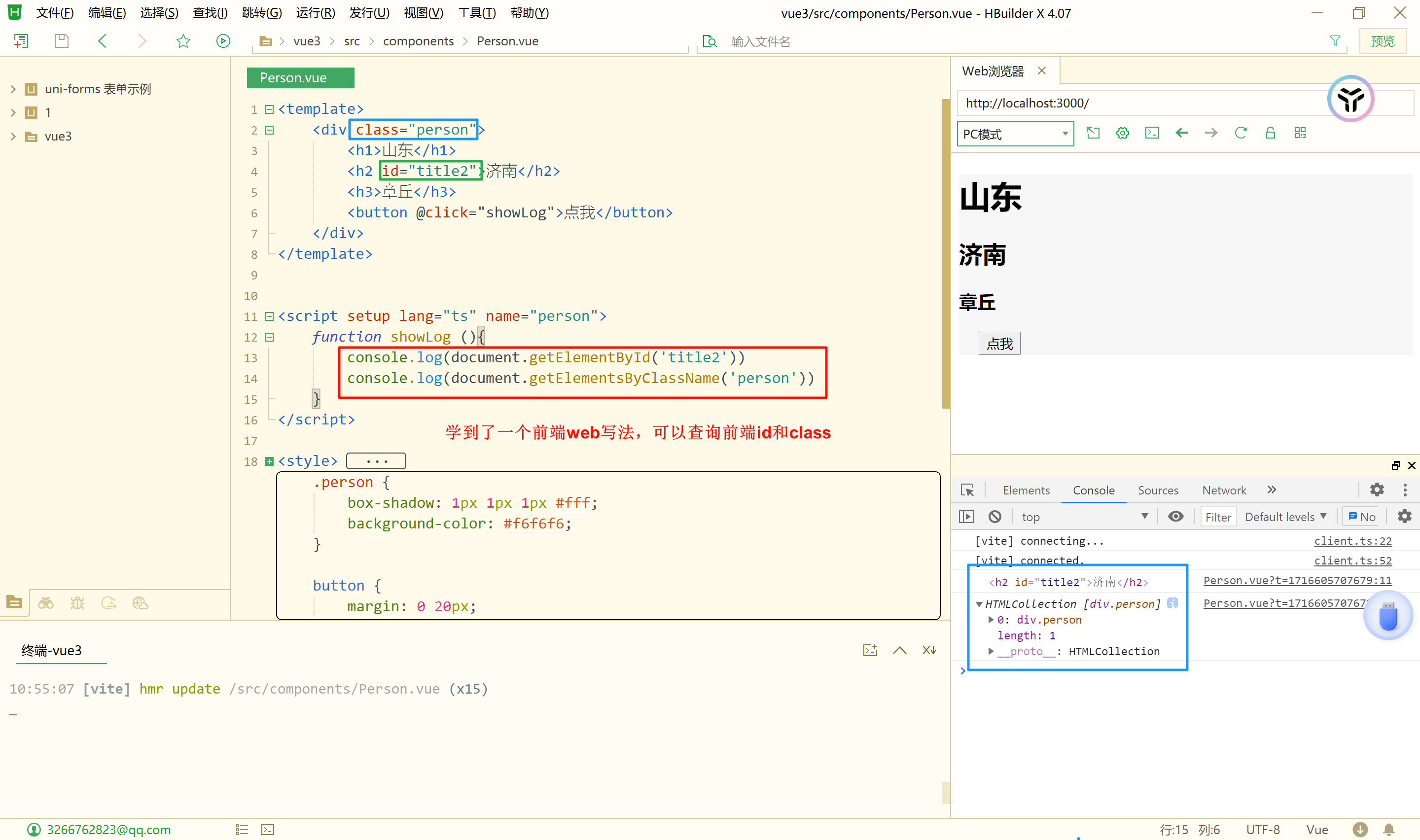Click the 点我 button in preview
The width and height of the screenshot is (1420, 840).
(x=999, y=344)
